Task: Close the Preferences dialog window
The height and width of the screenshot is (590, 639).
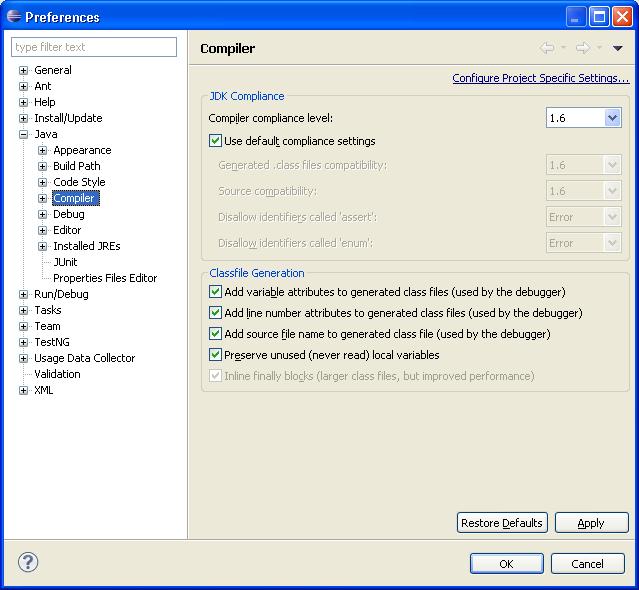Action: [x=623, y=17]
